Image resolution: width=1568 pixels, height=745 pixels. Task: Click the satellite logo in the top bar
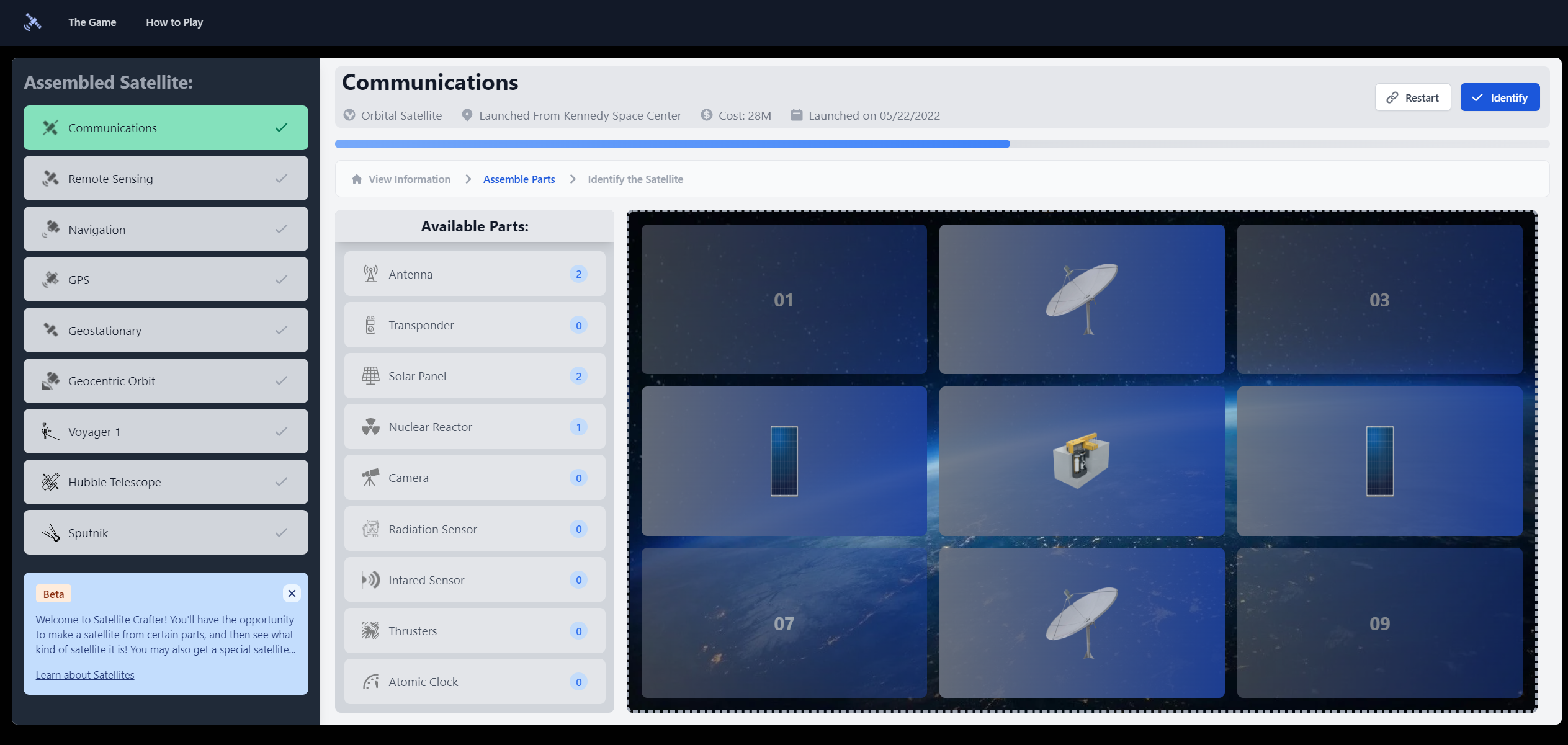[x=32, y=22]
